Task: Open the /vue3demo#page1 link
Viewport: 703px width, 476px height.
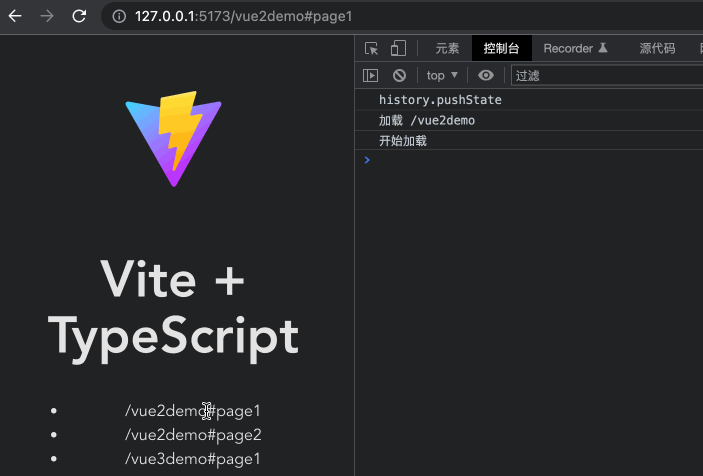Action: pyautogui.click(x=193, y=459)
